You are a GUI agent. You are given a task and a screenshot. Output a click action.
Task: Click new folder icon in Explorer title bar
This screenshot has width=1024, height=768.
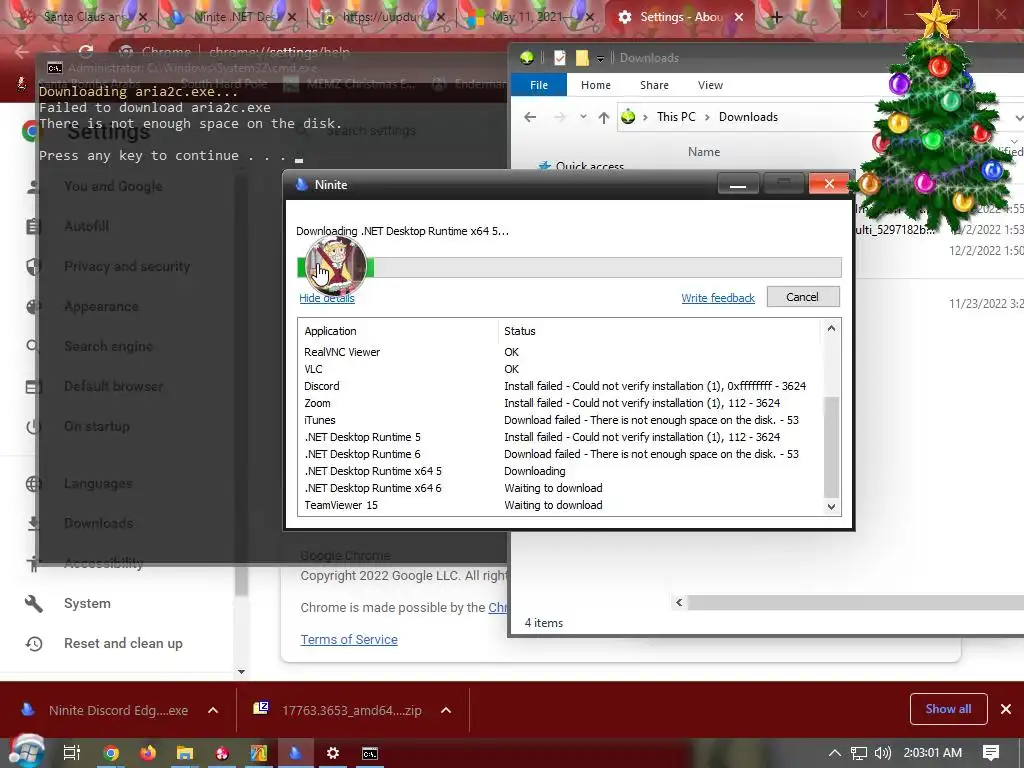[582, 58]
